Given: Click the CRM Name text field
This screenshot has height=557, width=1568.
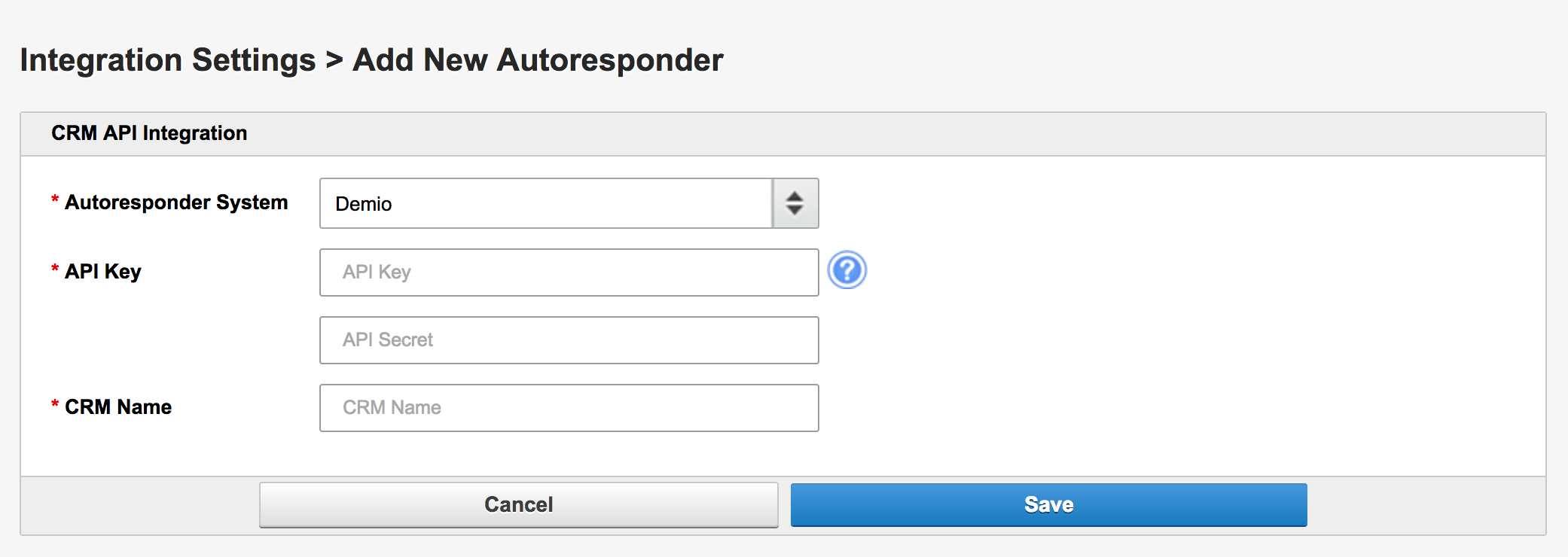Looking at the screenshot, I should [x=569, y=408].
